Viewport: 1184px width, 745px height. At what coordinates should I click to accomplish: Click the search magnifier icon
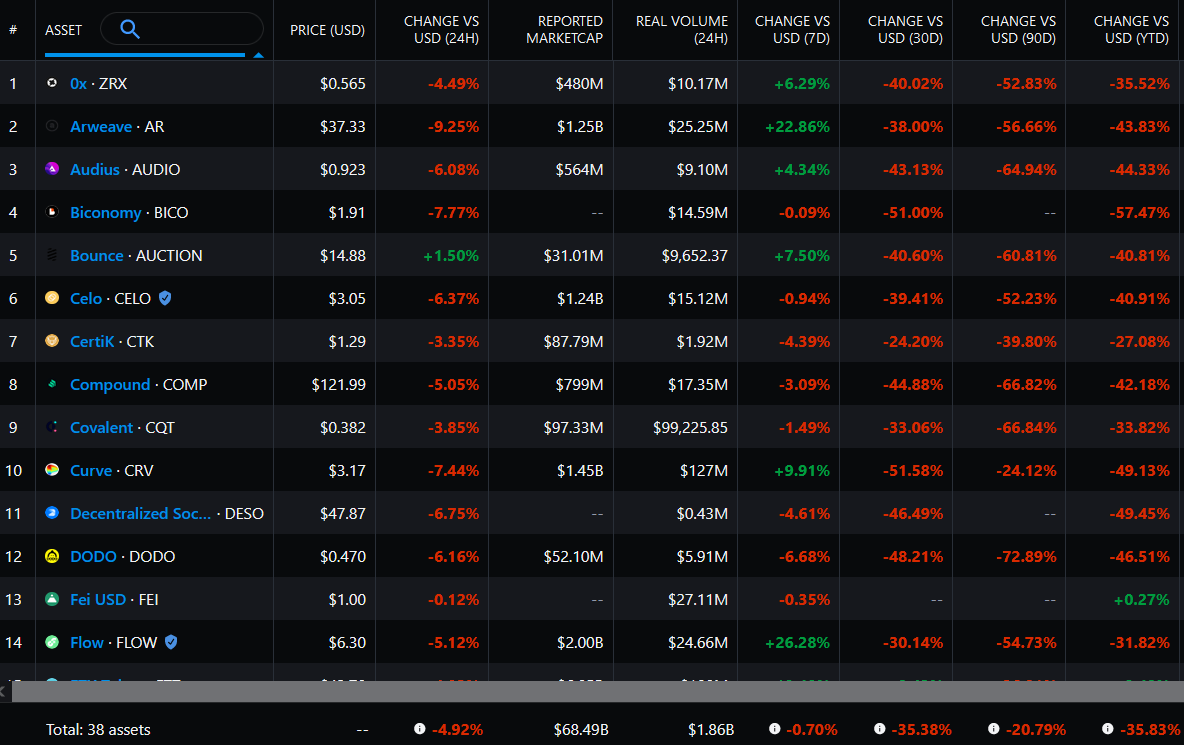[130, 29]
